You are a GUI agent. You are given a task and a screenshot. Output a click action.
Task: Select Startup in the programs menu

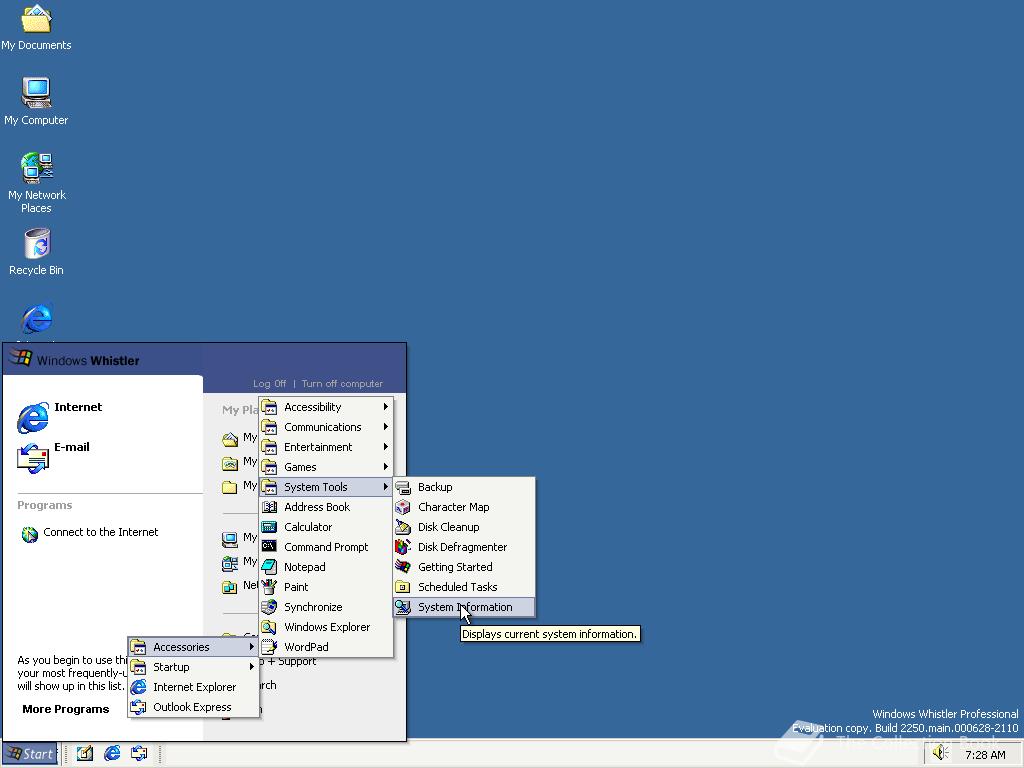point(193,667)
